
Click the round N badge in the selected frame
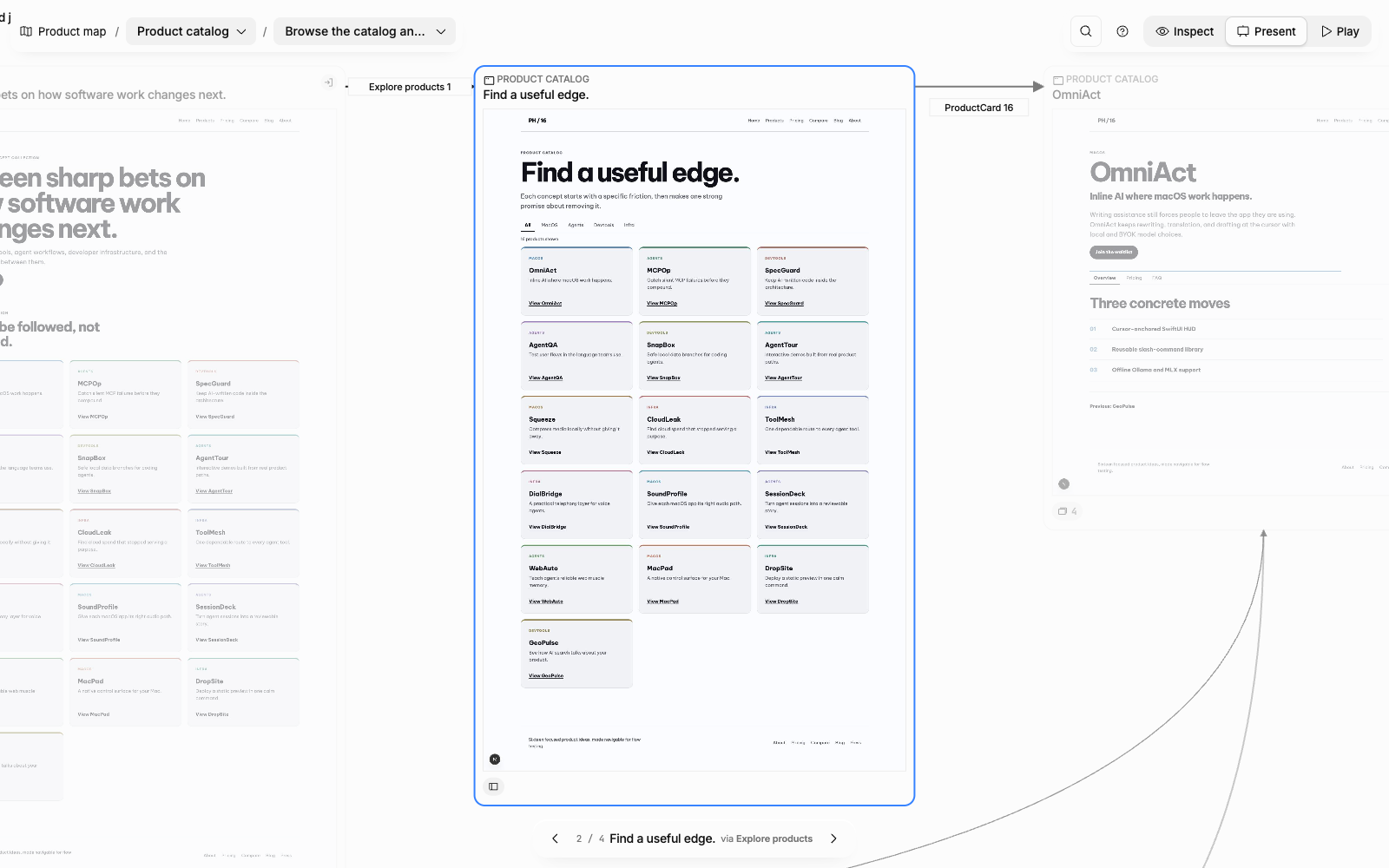495,759
